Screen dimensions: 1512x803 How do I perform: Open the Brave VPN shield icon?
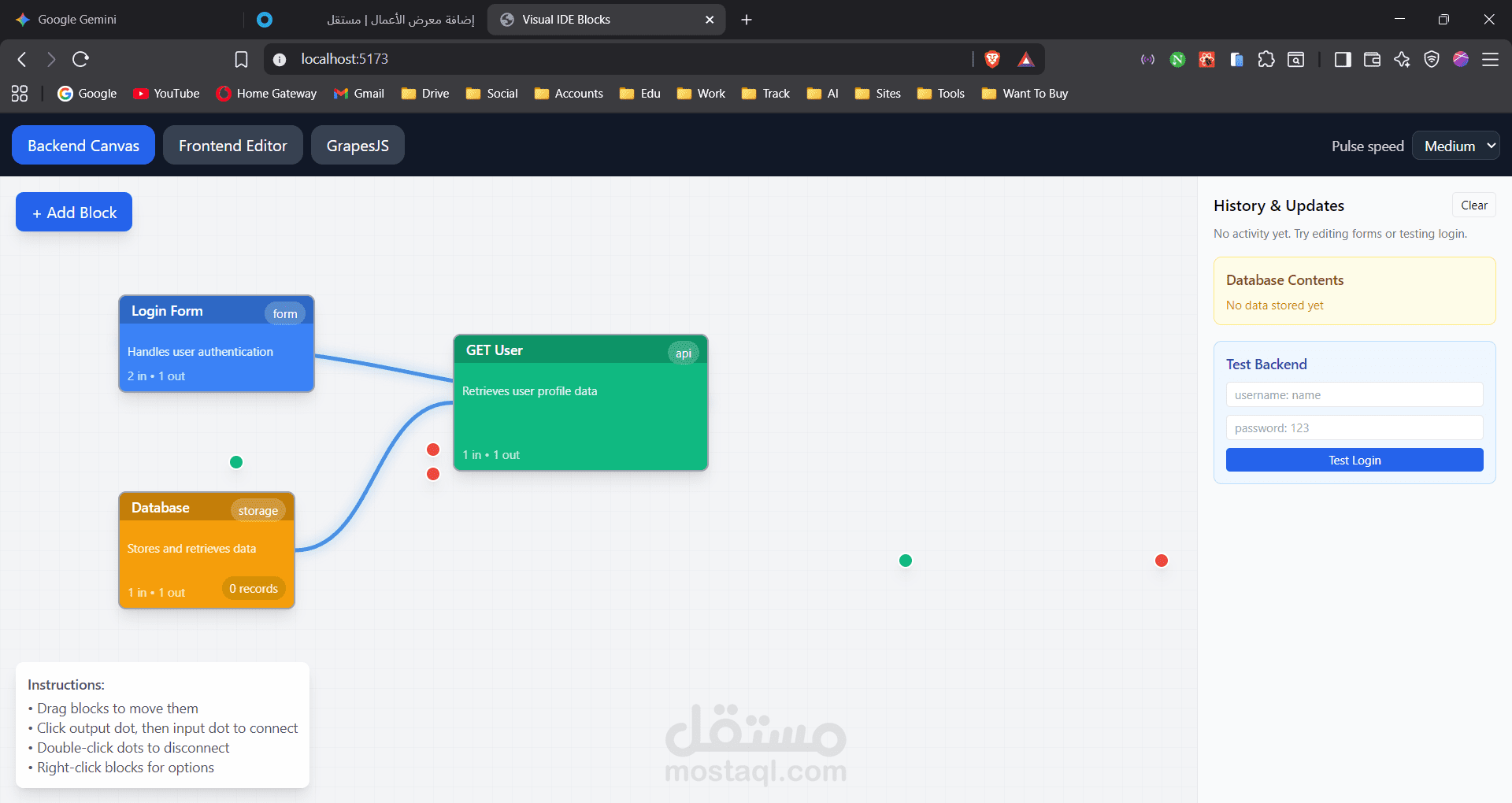tap(1432, 59)
